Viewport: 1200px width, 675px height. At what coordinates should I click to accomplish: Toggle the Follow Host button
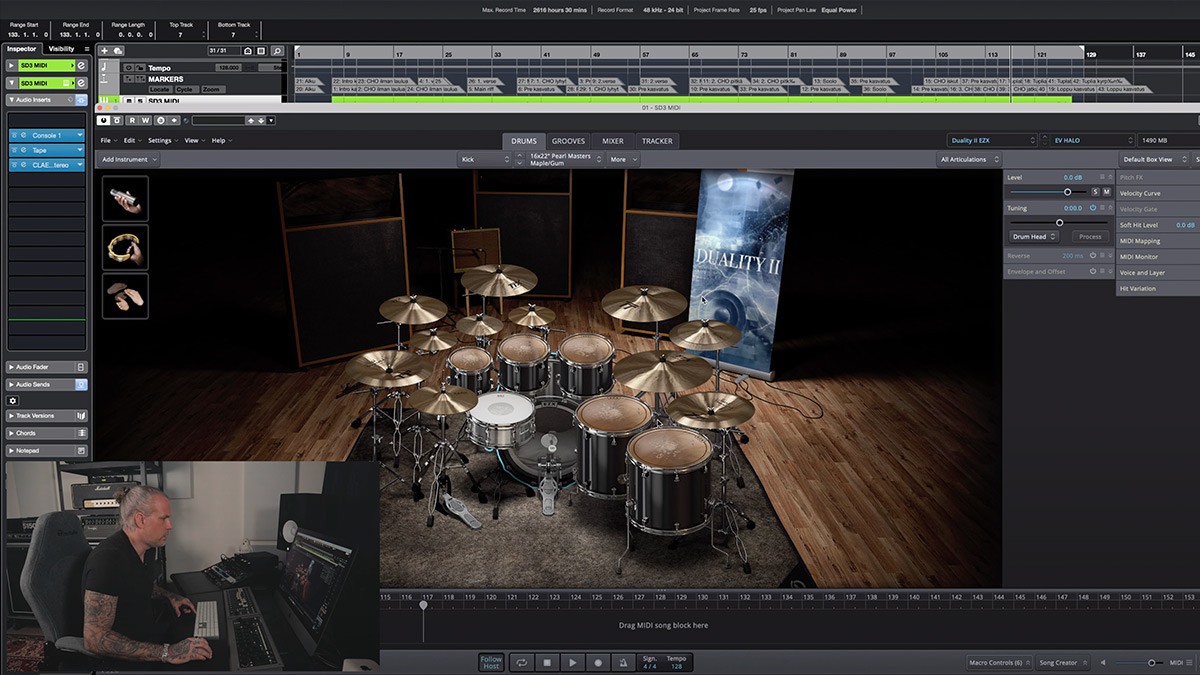[x=491, y=662]
